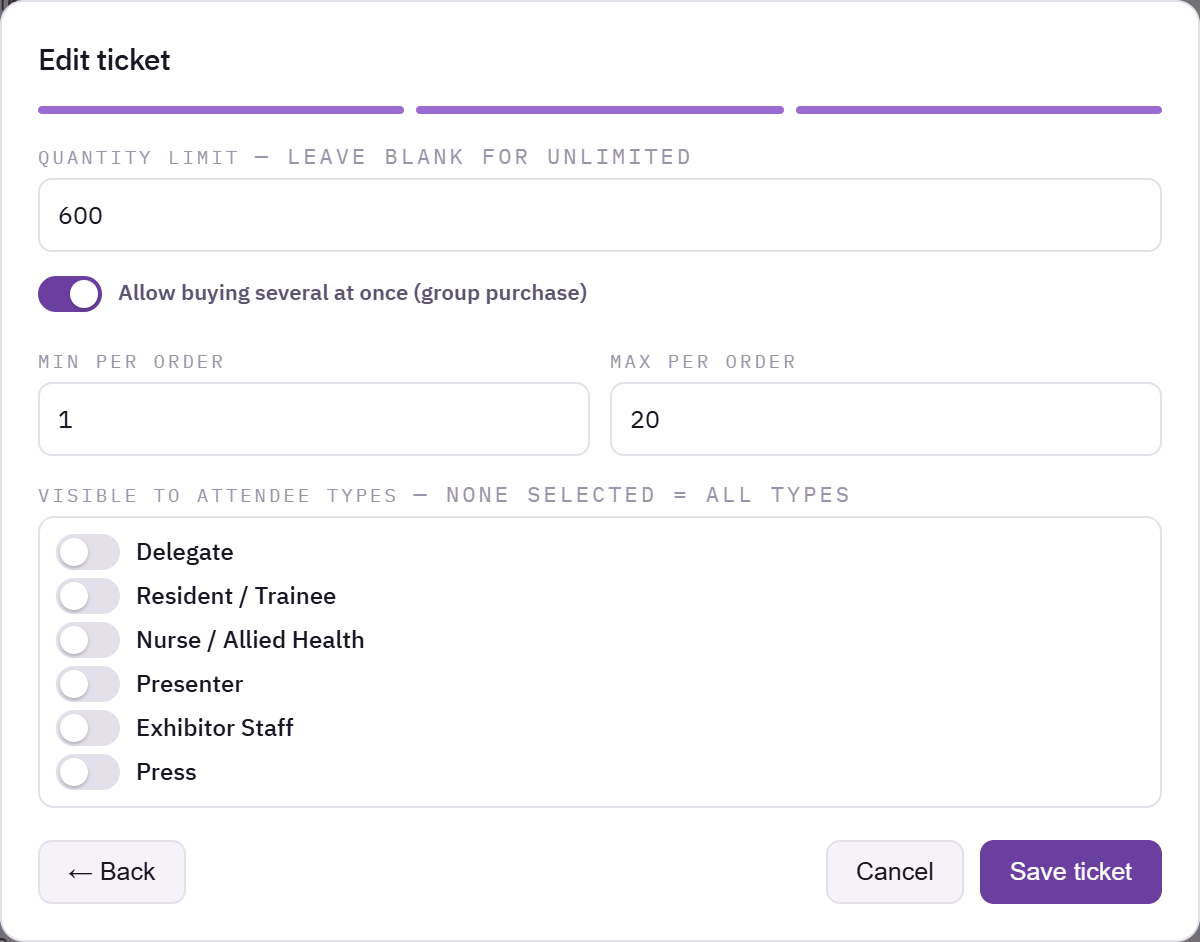Jump to the second step progress bar

coord(600,110)
